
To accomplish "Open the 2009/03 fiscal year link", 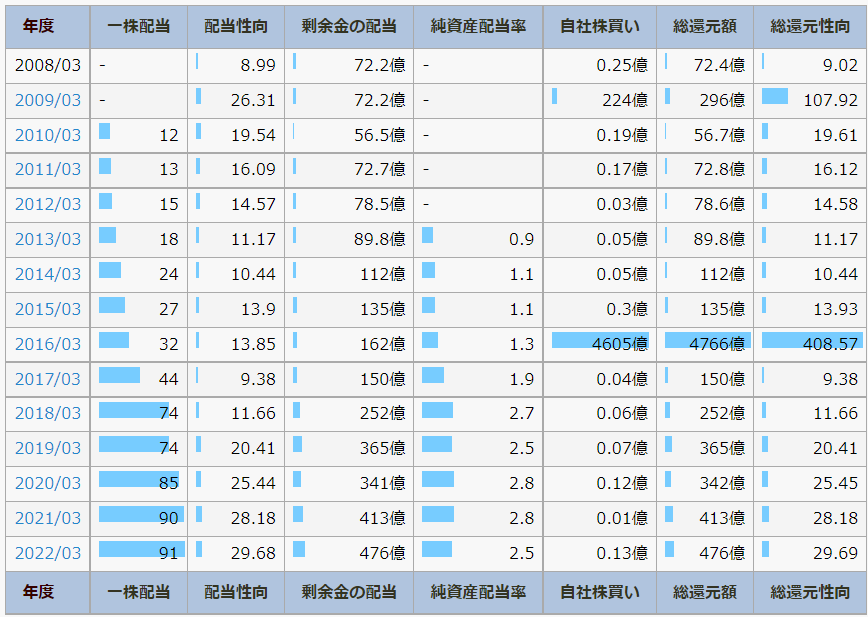I will [x=48, y=100].
